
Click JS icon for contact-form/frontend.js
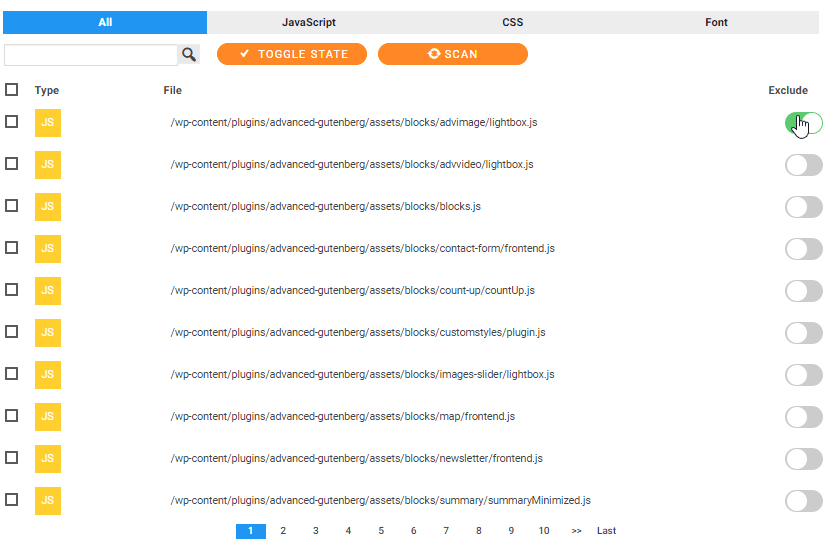(48, 249)
